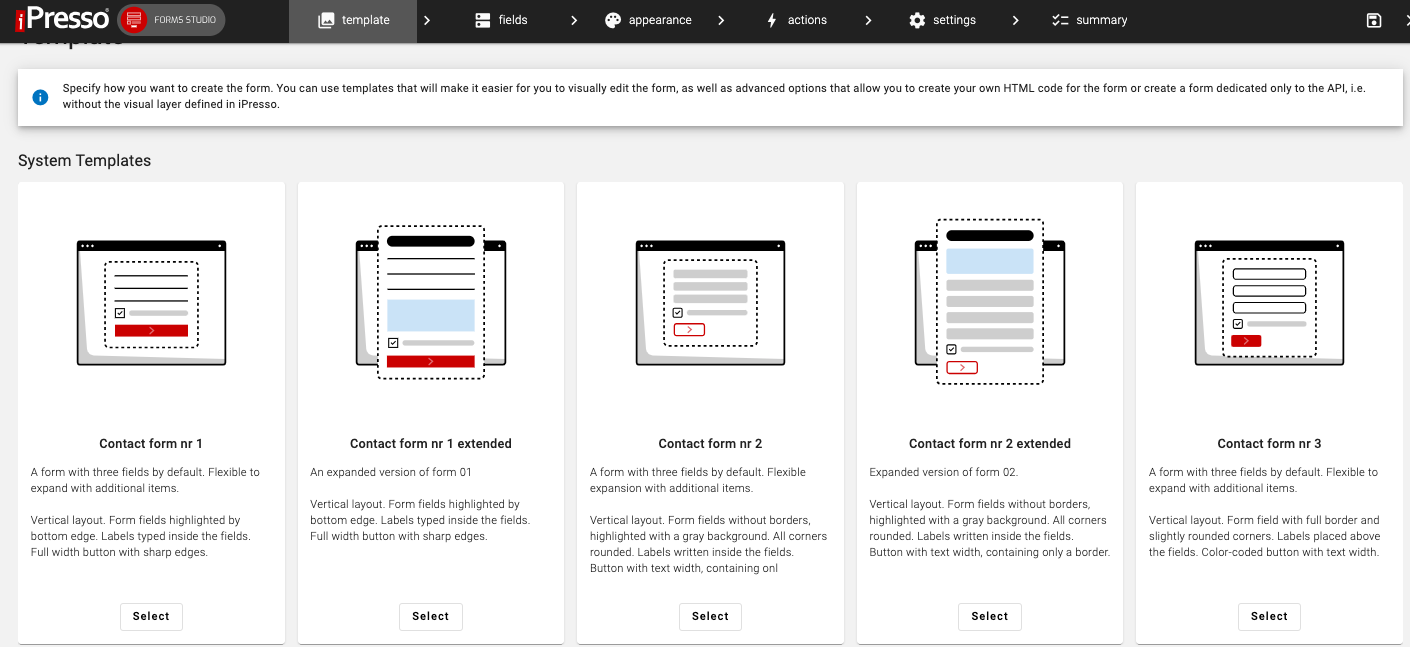The image size is (1410, 647).
Task: Click the actions lightning bolt icon
Action: 772,19
